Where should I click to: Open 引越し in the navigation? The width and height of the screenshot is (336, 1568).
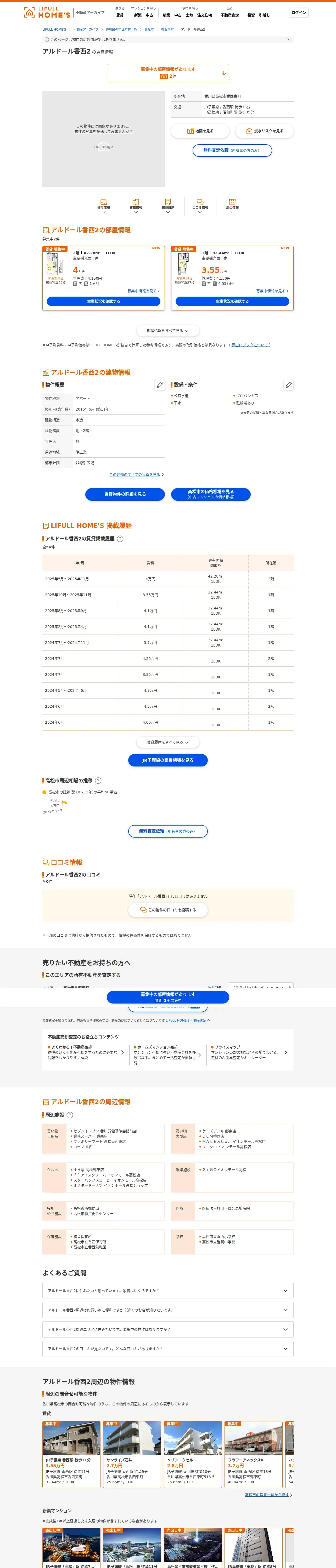coord(264,15)
